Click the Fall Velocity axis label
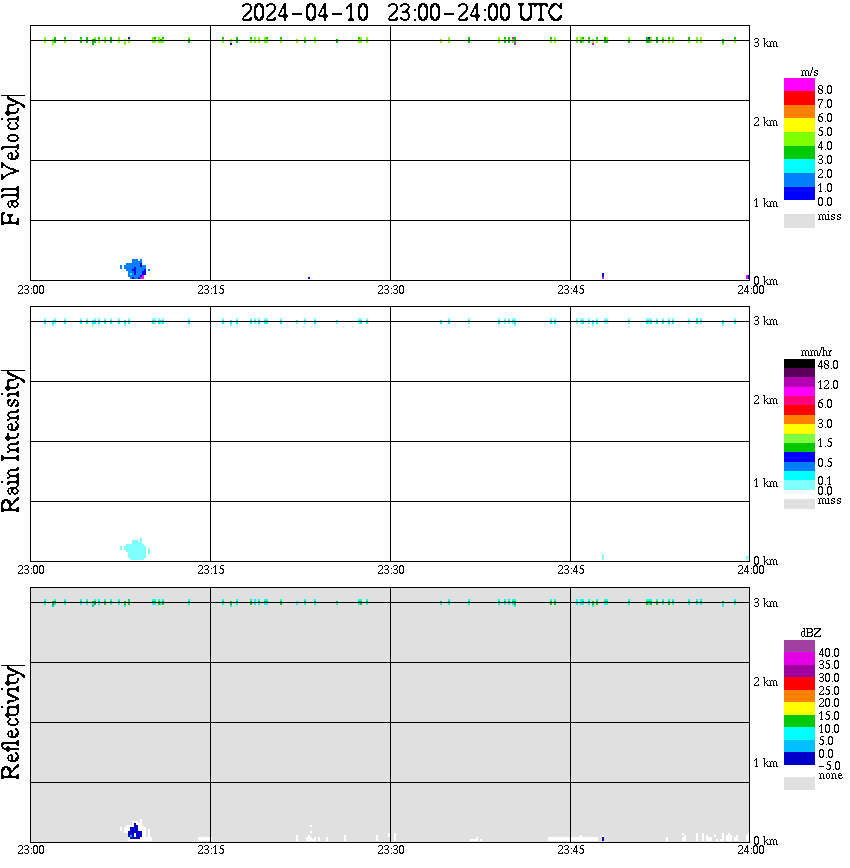850x868 pixels. pos(11,160)
